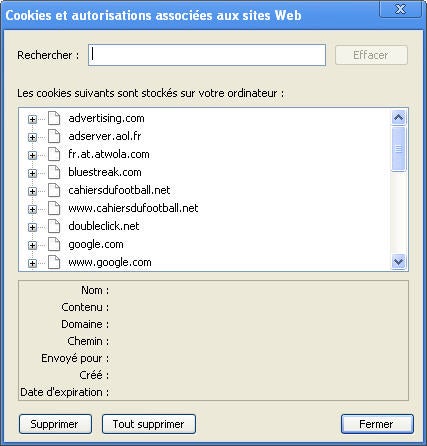Click the Fermer button
The width and height of the screenshot is (427, 446).
[x=377, y=424]
